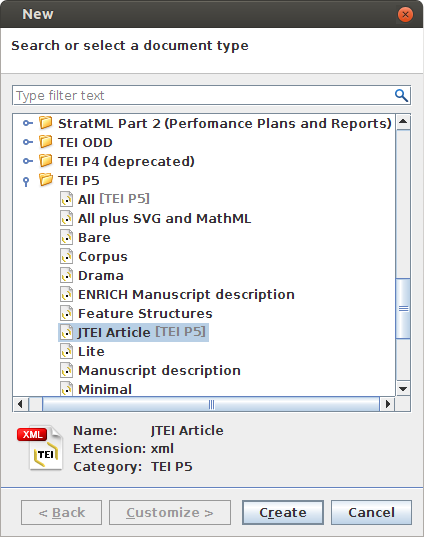The width and height of the screenshot is (424, 537).
Task: Click the TEI P4 (deprecated) folder icon
Action: (46, 161)
